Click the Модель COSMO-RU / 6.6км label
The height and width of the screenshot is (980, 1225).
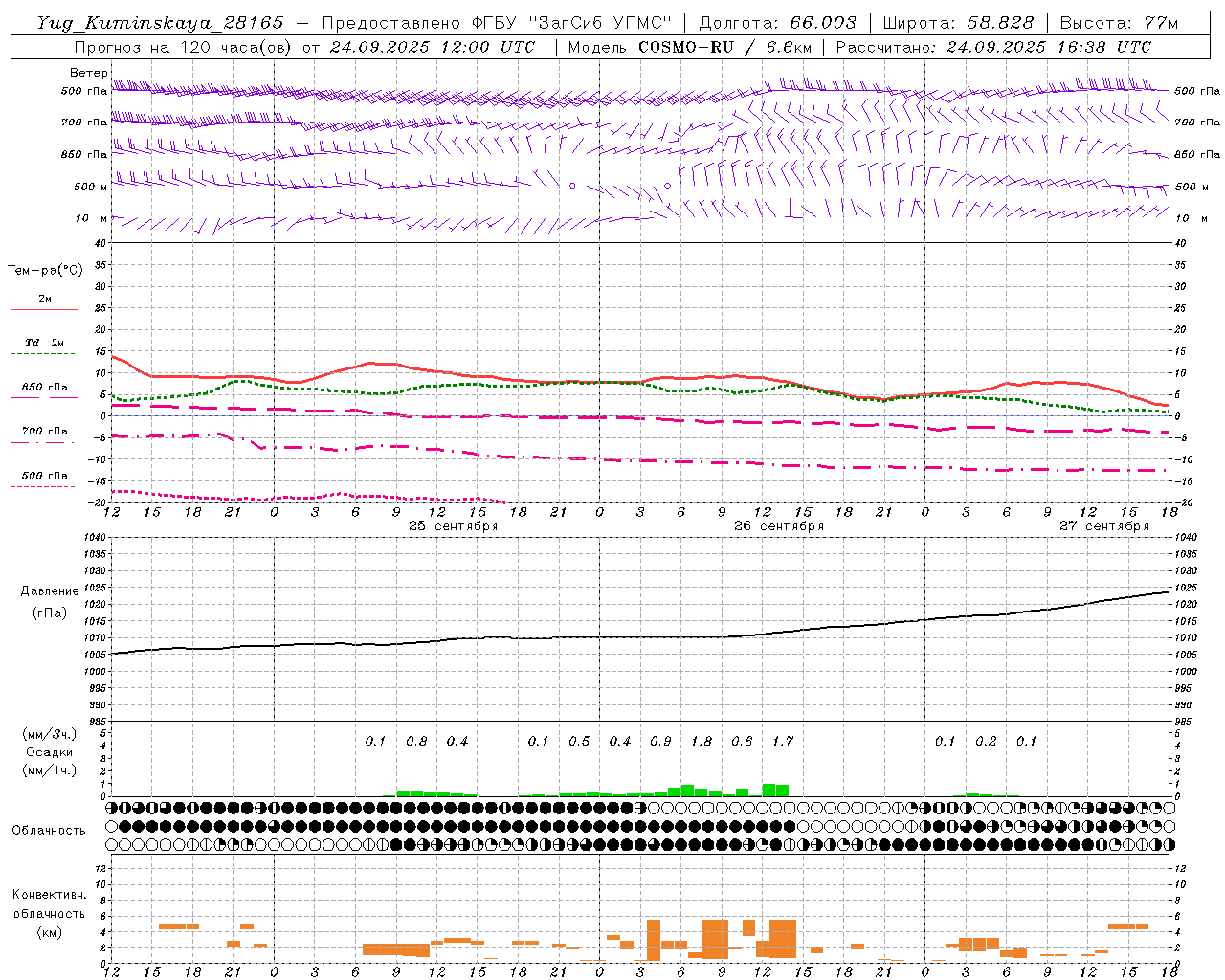click(x=690, y=47)
